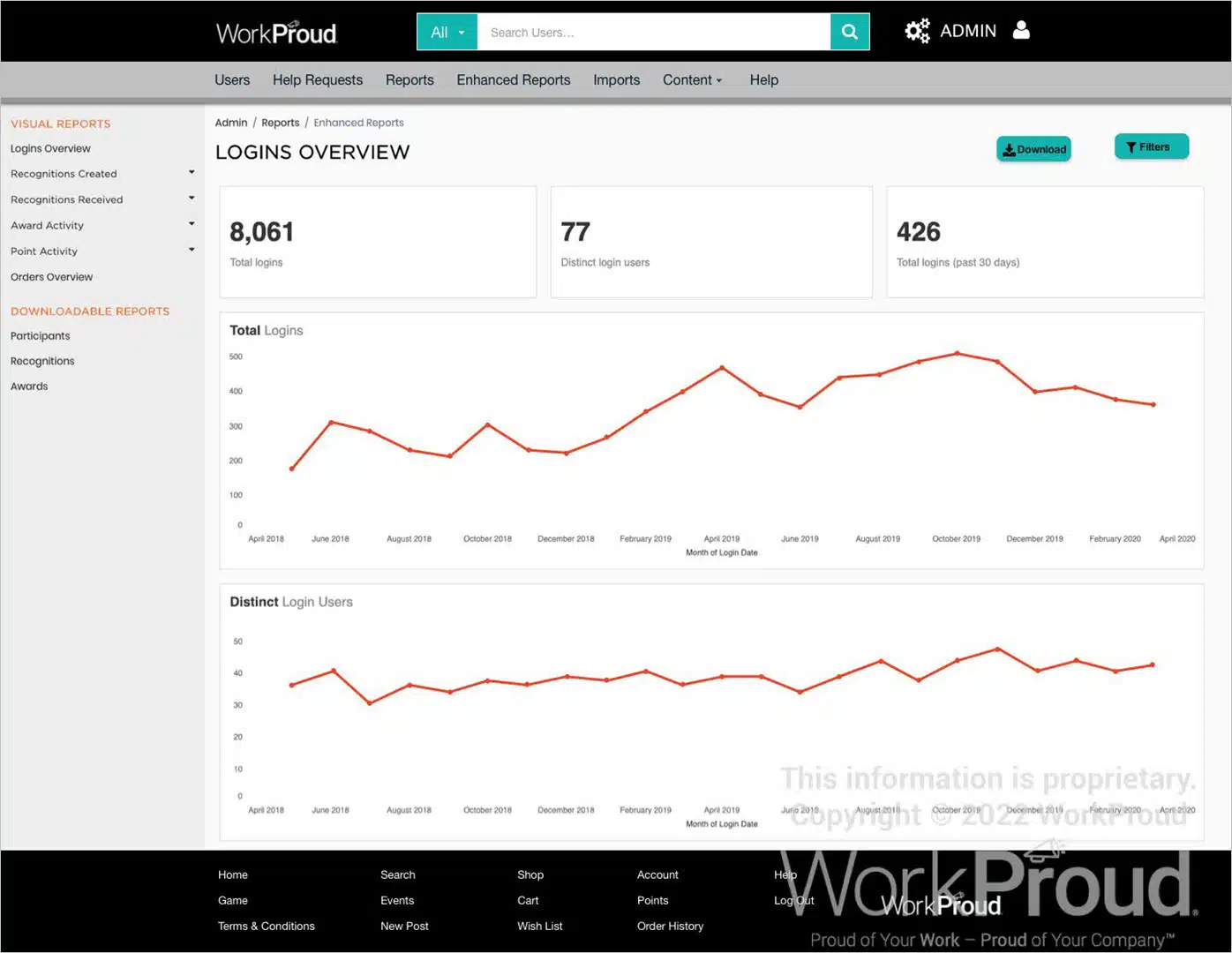Image resolution: width=1232 pixels, height=953 pixels.
Task: Open the Enhanced Reports menu item
Action: point(513,80)
